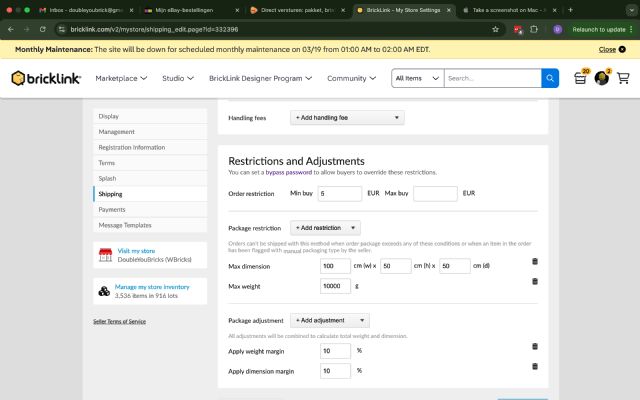
Task: Click the blue search magnifier button
Action: (x=550, y=78)
